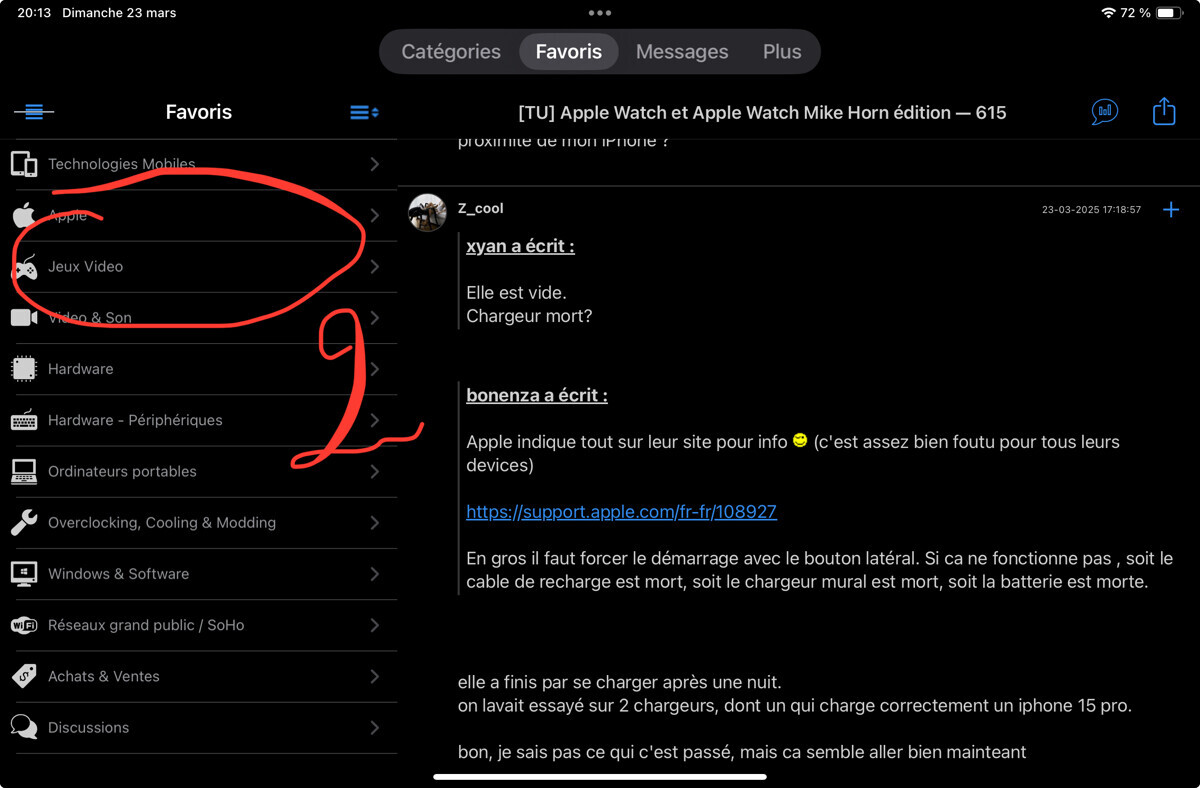Switch to the Catégories tab
1200x788 pixels.
[451, 52]
